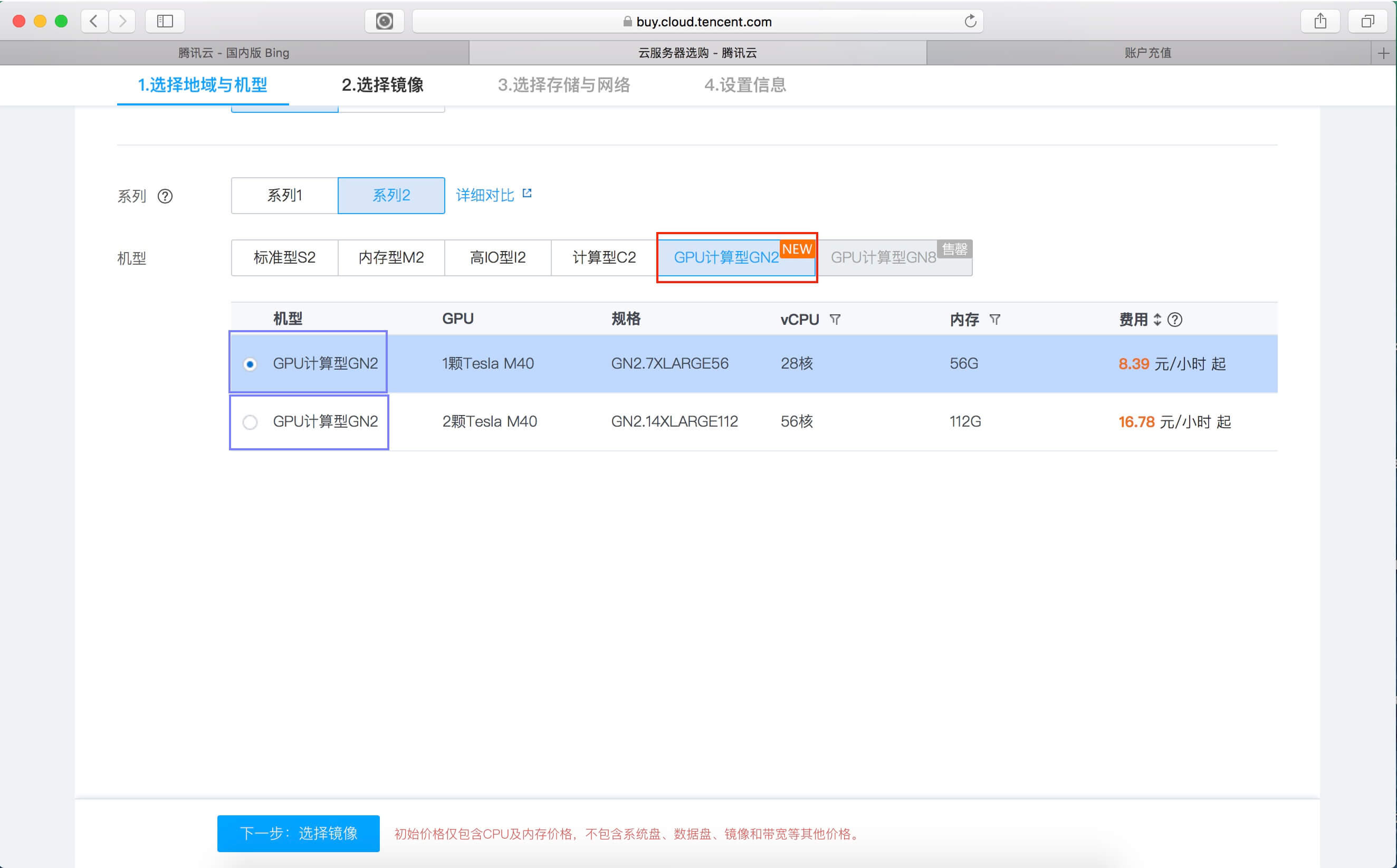Select the 系列1 option
The width and height of the screenshot is (1397, 868).
tap(284, 196)
